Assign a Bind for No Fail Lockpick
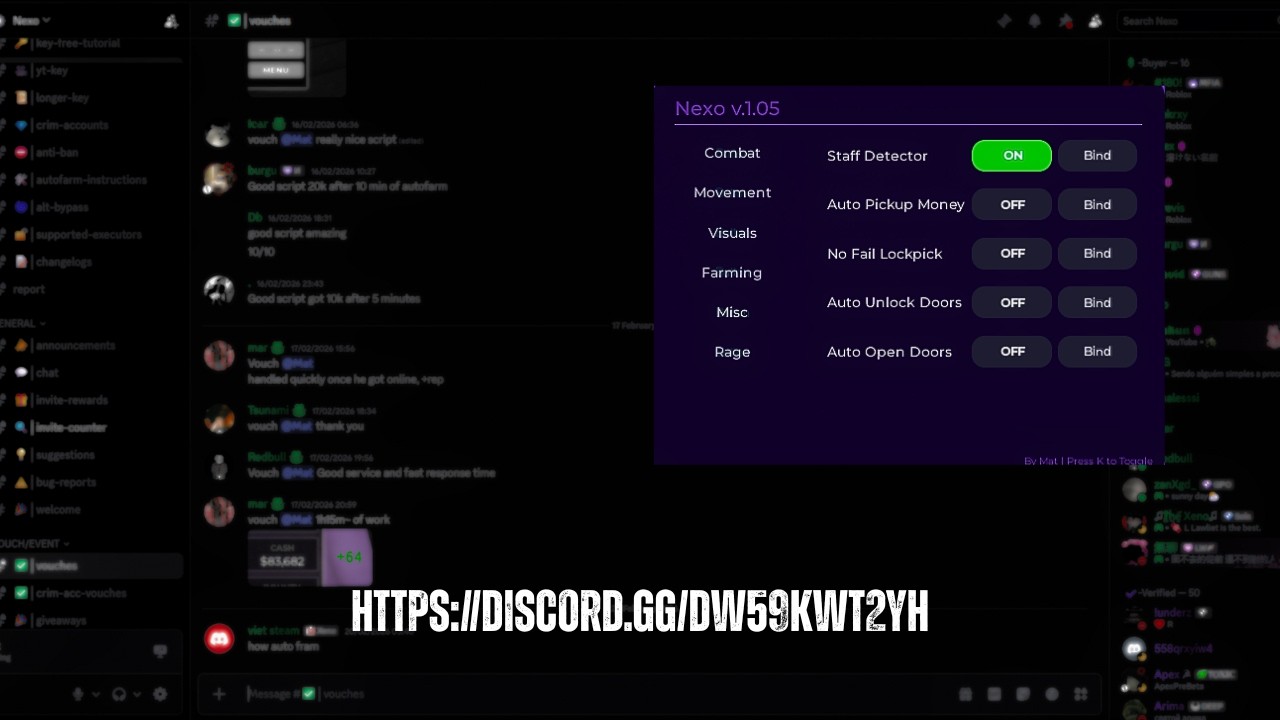The image size is (1280, 720). point(1097,254)
